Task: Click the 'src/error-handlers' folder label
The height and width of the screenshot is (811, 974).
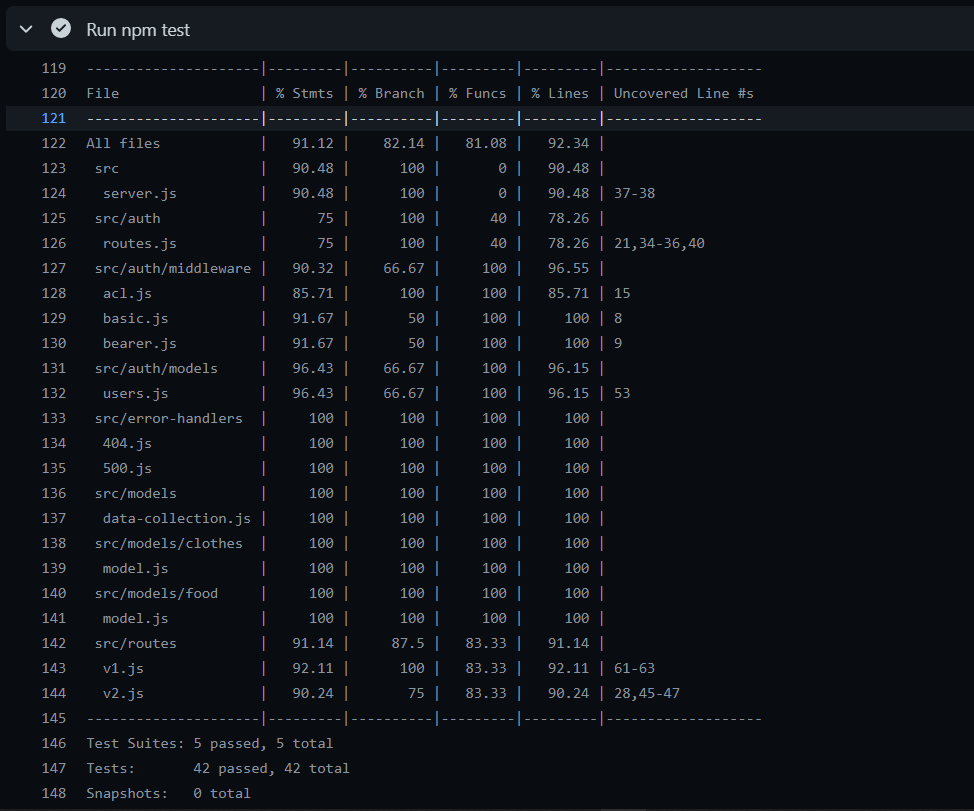Action: pyautogui.click(x=168, y=419)
